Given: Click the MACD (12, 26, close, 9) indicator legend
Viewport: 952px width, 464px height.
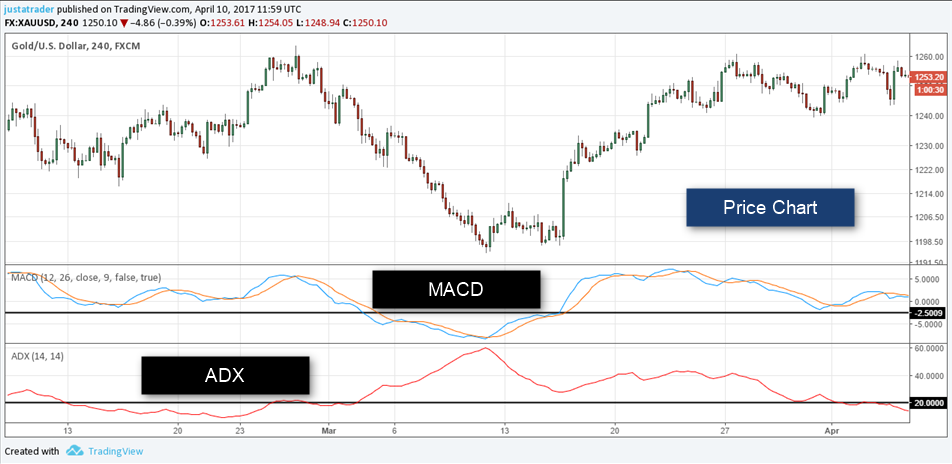Looking at the screenshot, I should (86, 278).
